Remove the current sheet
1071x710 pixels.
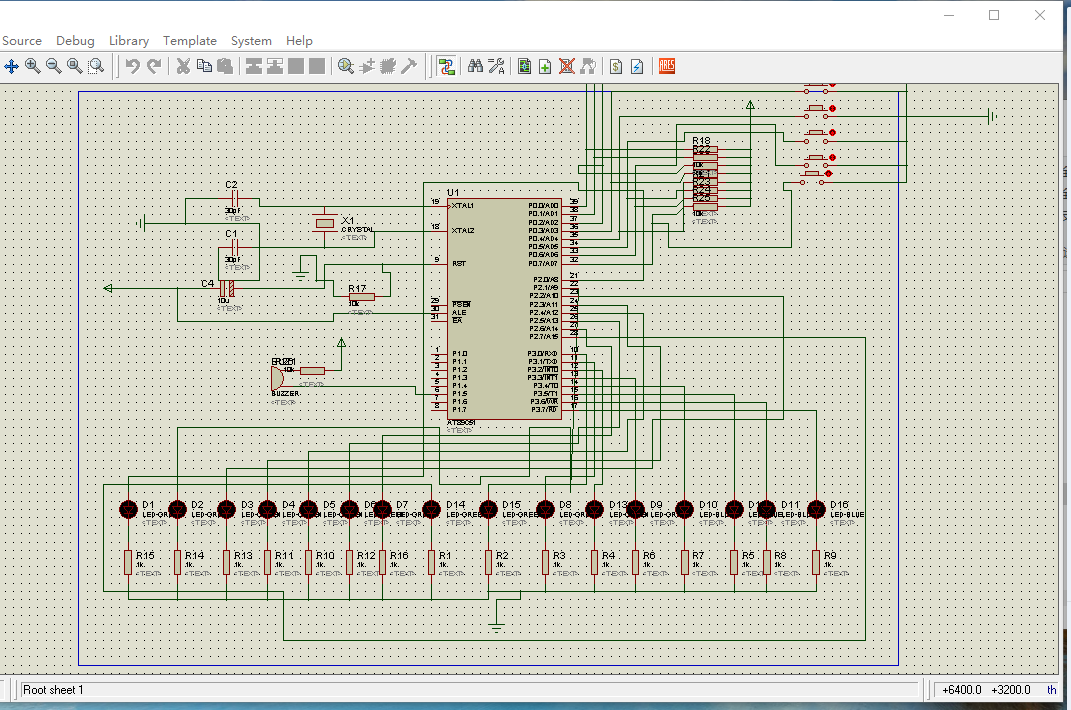point(566,66)
